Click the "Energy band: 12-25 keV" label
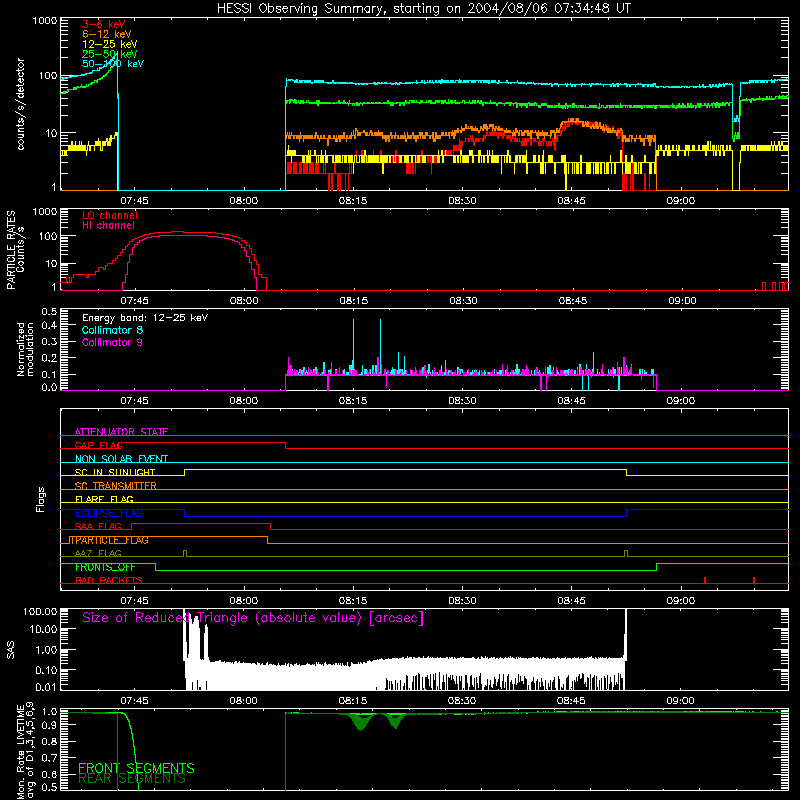Viewport: 800px width, 800px height. click(x=145, y=318)
